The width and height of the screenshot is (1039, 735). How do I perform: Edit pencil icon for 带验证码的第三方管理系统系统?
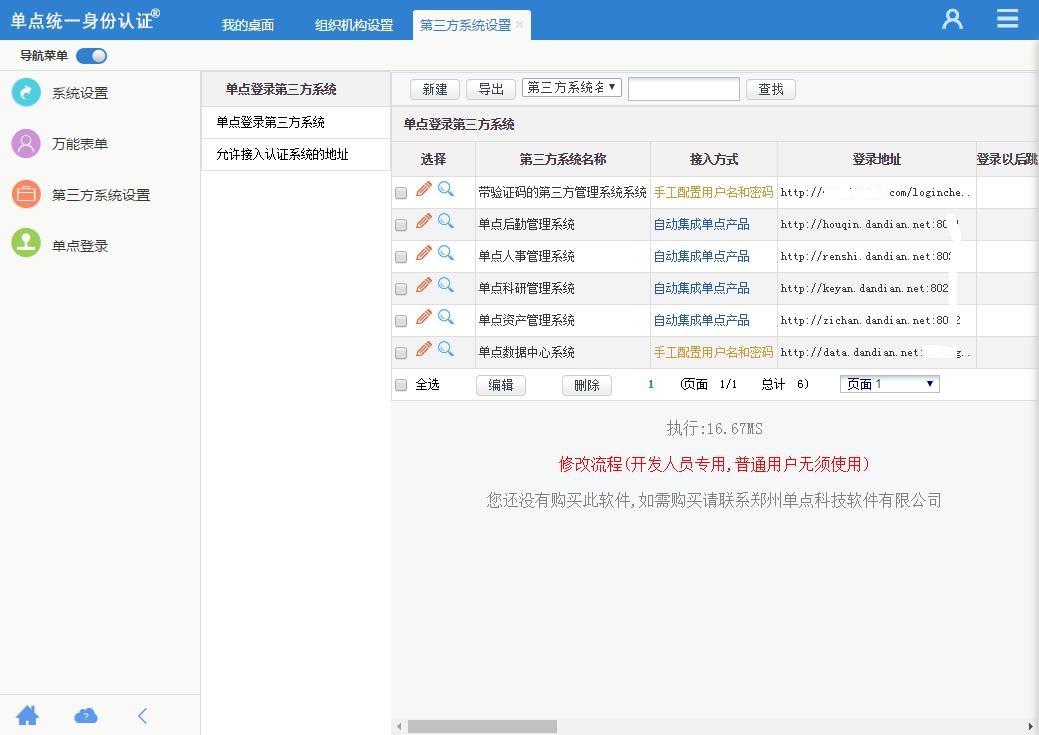tap(424, 190)
